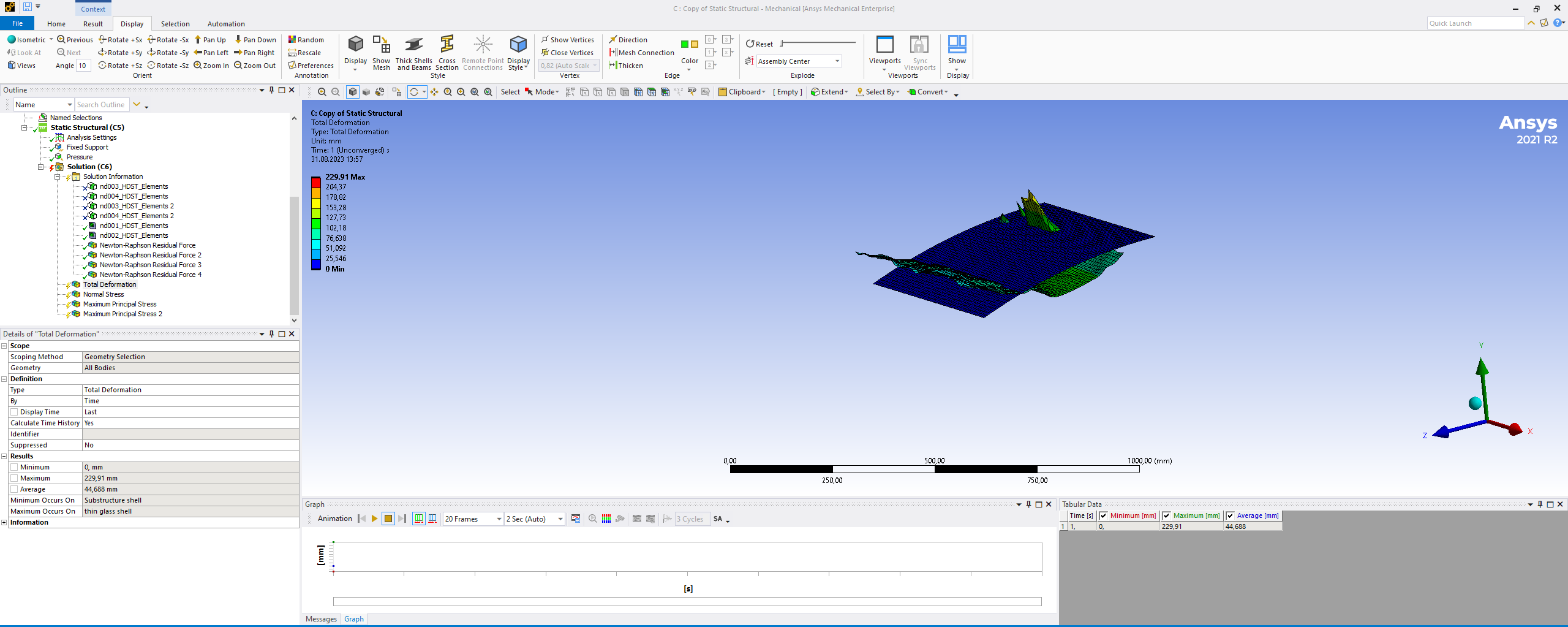Viewport: 1568px width, 627px height.
Task: Click the Explode slider track
Action: pos(818,43)
